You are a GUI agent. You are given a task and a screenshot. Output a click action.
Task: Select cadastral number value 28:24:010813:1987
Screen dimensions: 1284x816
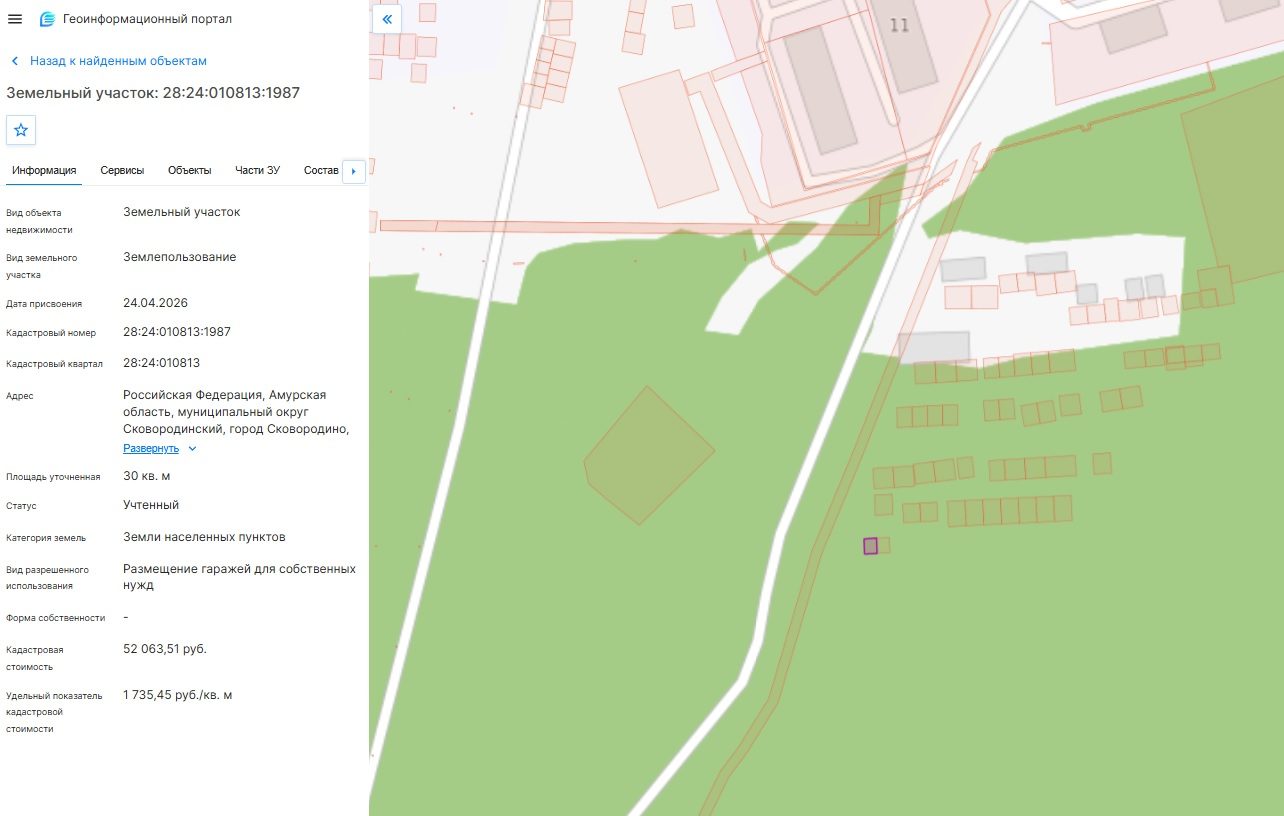177,332
